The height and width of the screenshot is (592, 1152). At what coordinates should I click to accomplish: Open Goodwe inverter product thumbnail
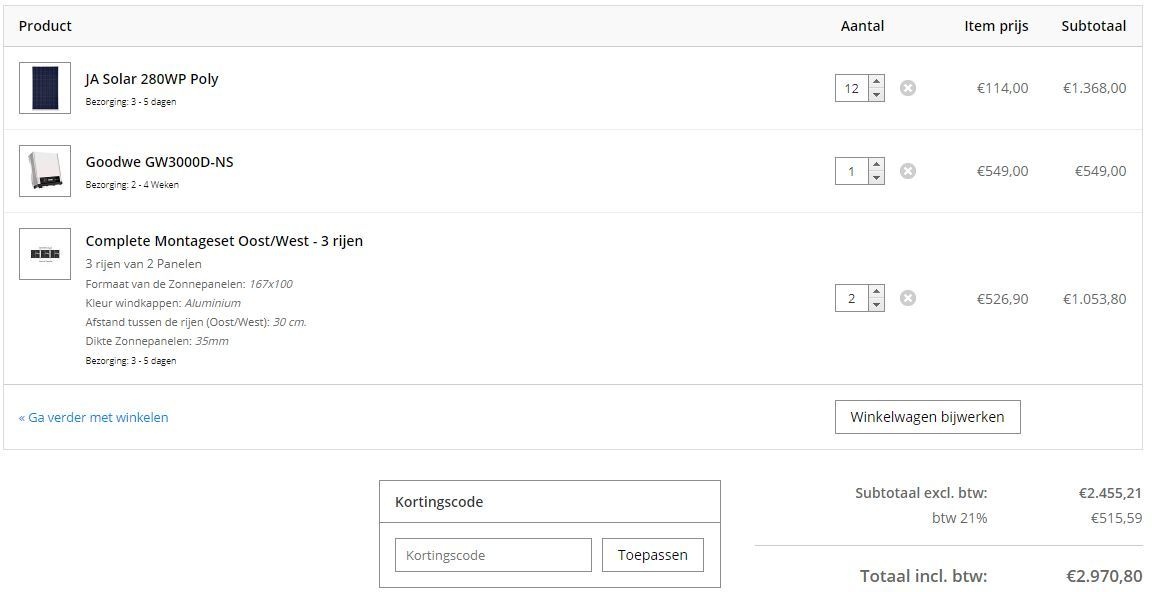click(45, 171)
